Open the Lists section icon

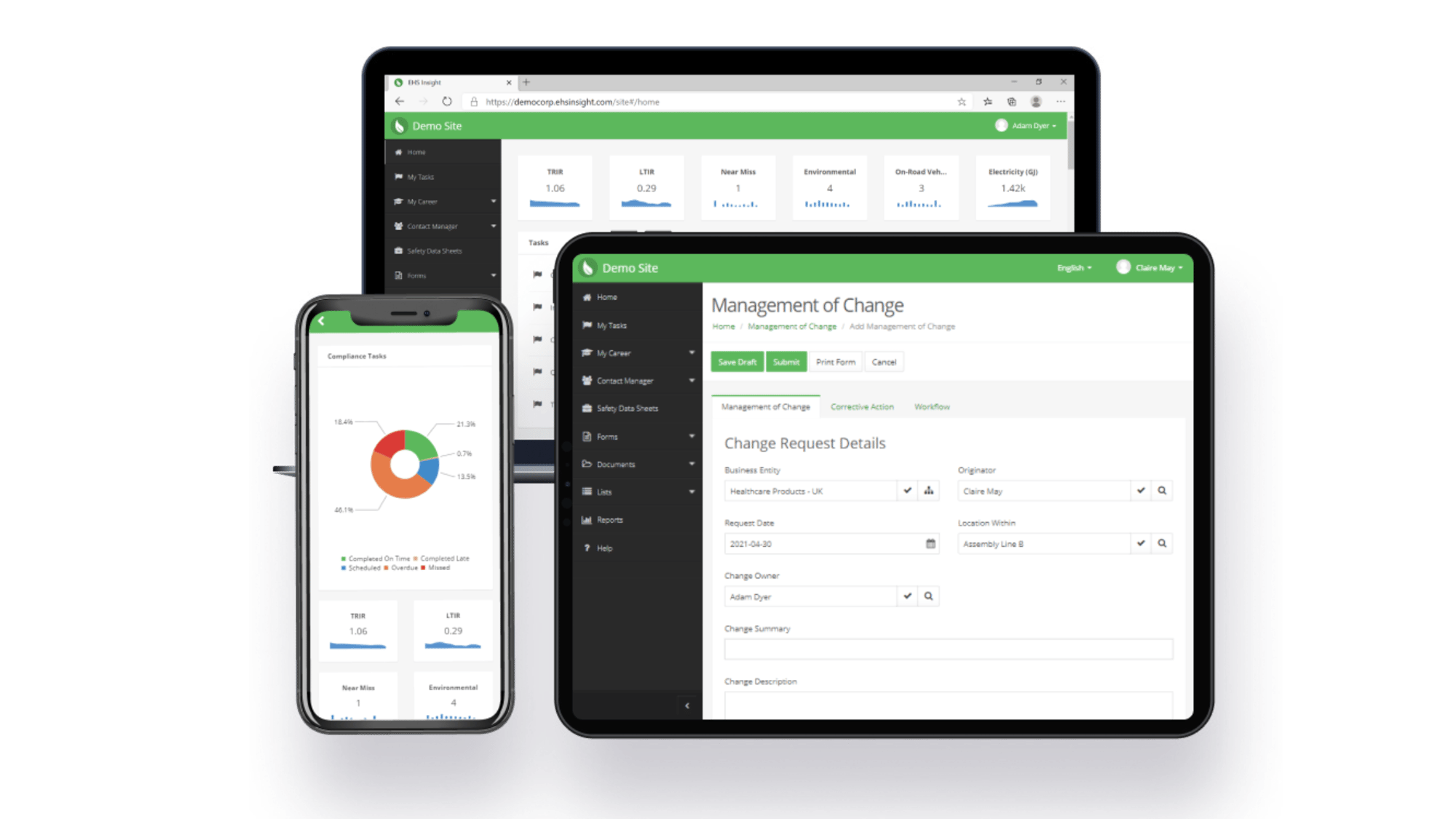click(x=587, y=491)
